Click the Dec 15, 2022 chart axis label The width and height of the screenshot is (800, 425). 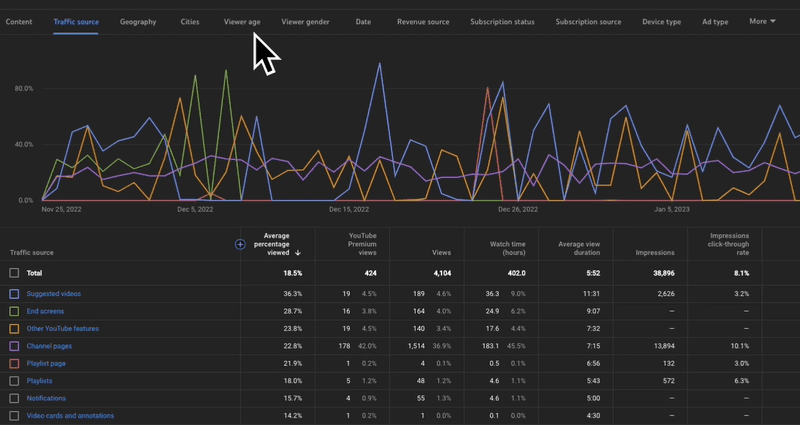(x=349, y=210)
